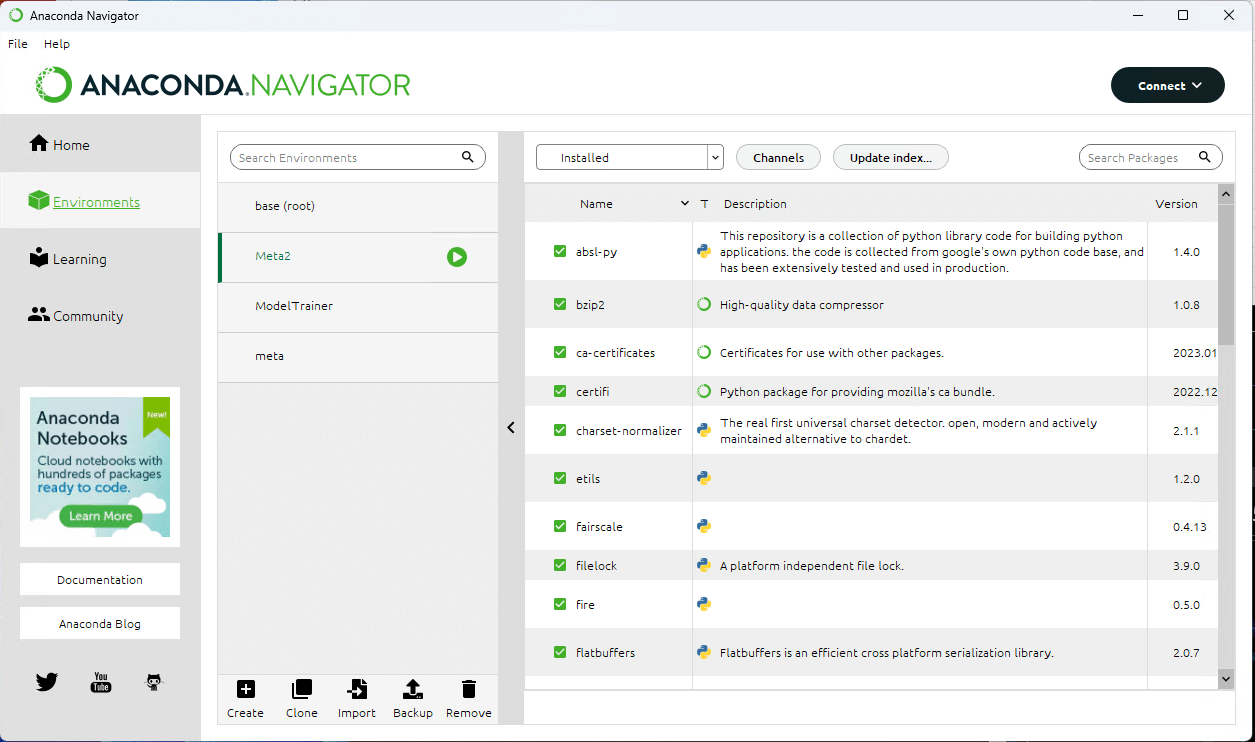Click the Python icon for fairscale
Screen dimensions: 1255x742
coord(704,526)
